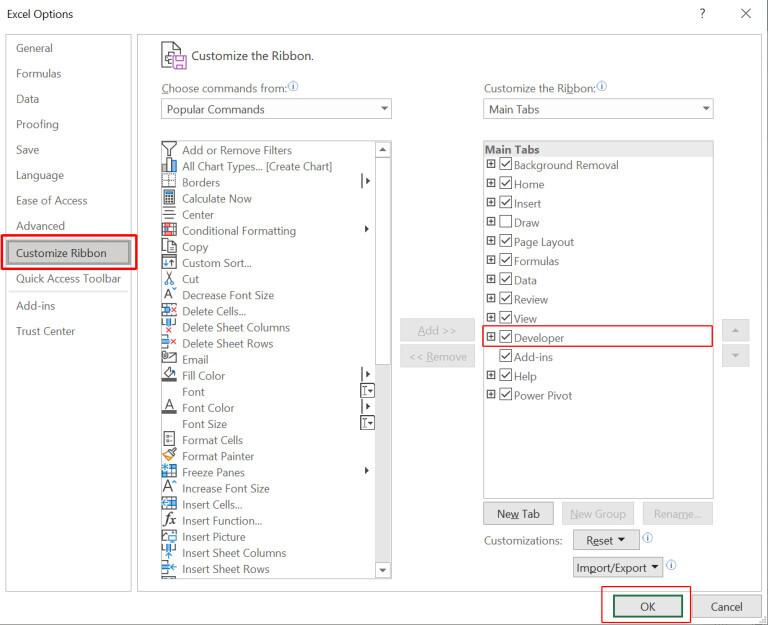Click the OK button
768x625 pixels.
coord(648,606)
